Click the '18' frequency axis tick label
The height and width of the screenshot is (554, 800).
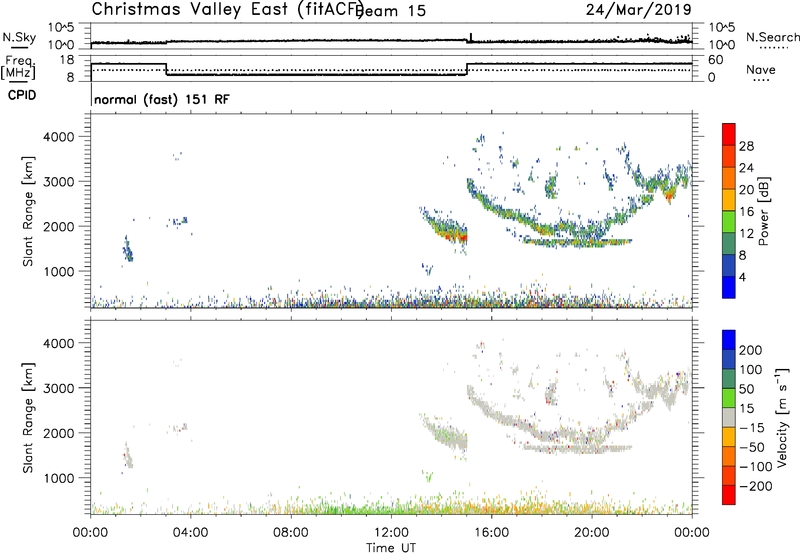[67, 60]
